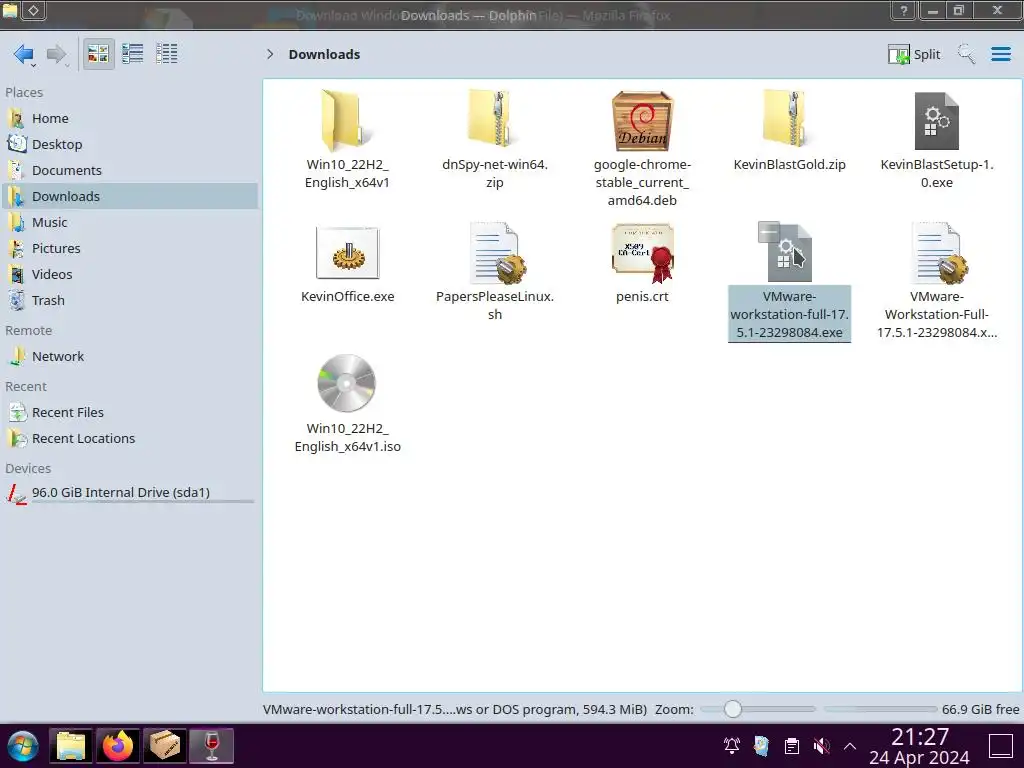Viewport: 1024px width, 768px height.
Task: Go forward with the grey arrow button
Action: pos(57,54)
